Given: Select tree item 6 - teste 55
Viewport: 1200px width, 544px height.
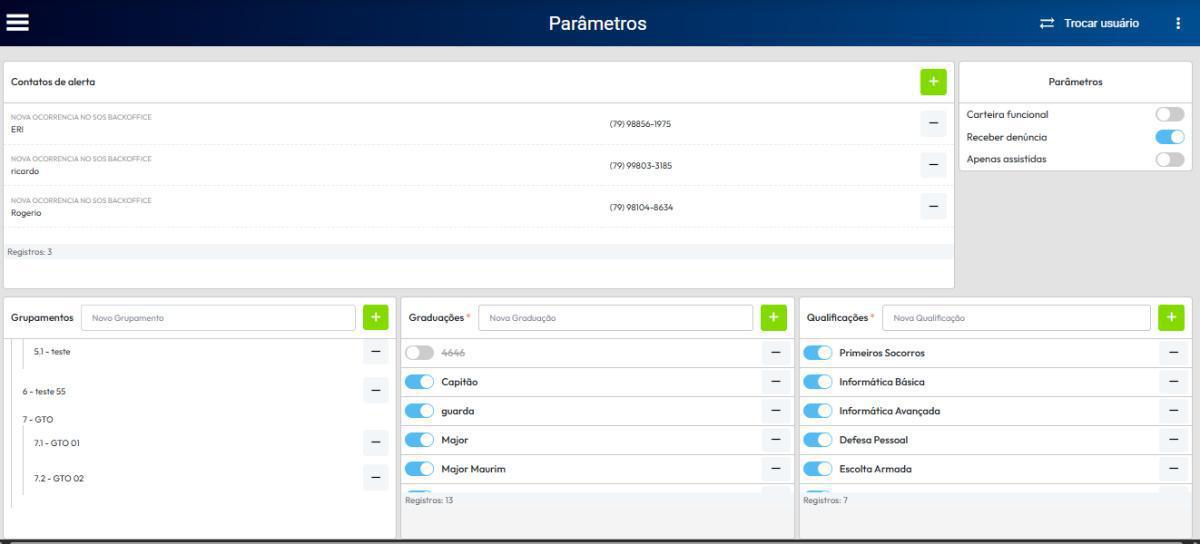Looking at the screenshot, I should 44,391.
